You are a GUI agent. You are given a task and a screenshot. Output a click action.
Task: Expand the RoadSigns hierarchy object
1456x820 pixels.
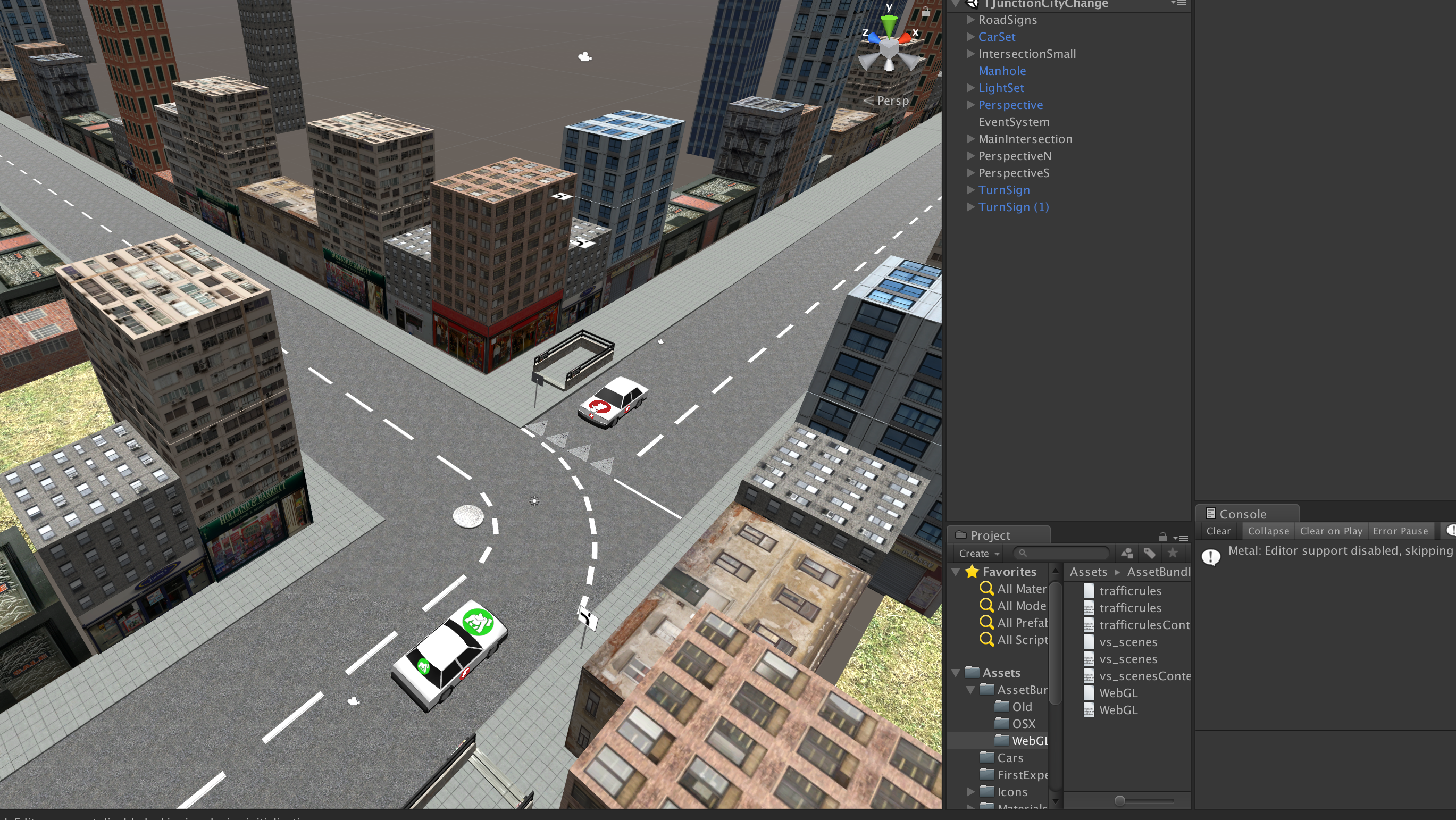970,20
